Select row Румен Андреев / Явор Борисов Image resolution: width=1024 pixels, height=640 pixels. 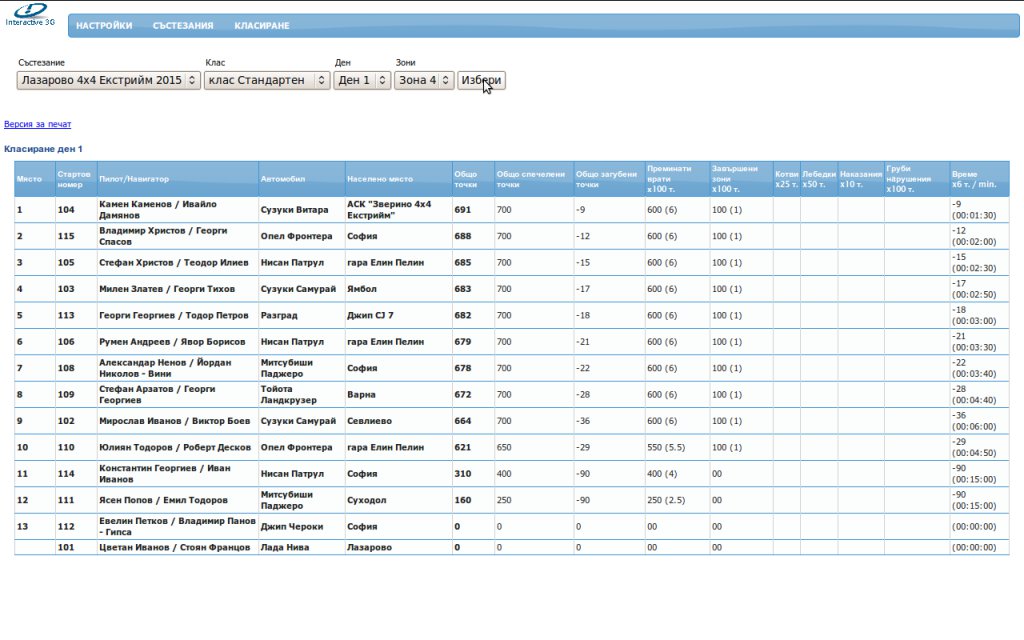point(512,342)
